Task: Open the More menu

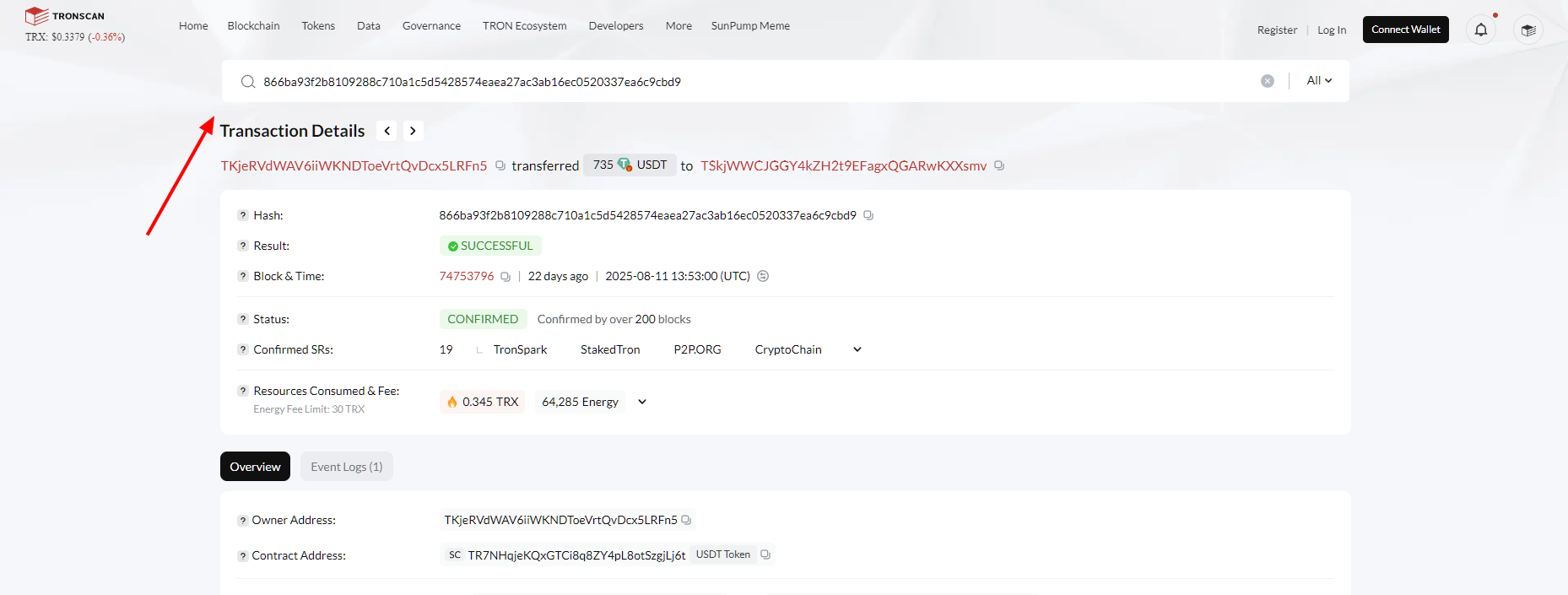Action: click(x=679, y=26)
